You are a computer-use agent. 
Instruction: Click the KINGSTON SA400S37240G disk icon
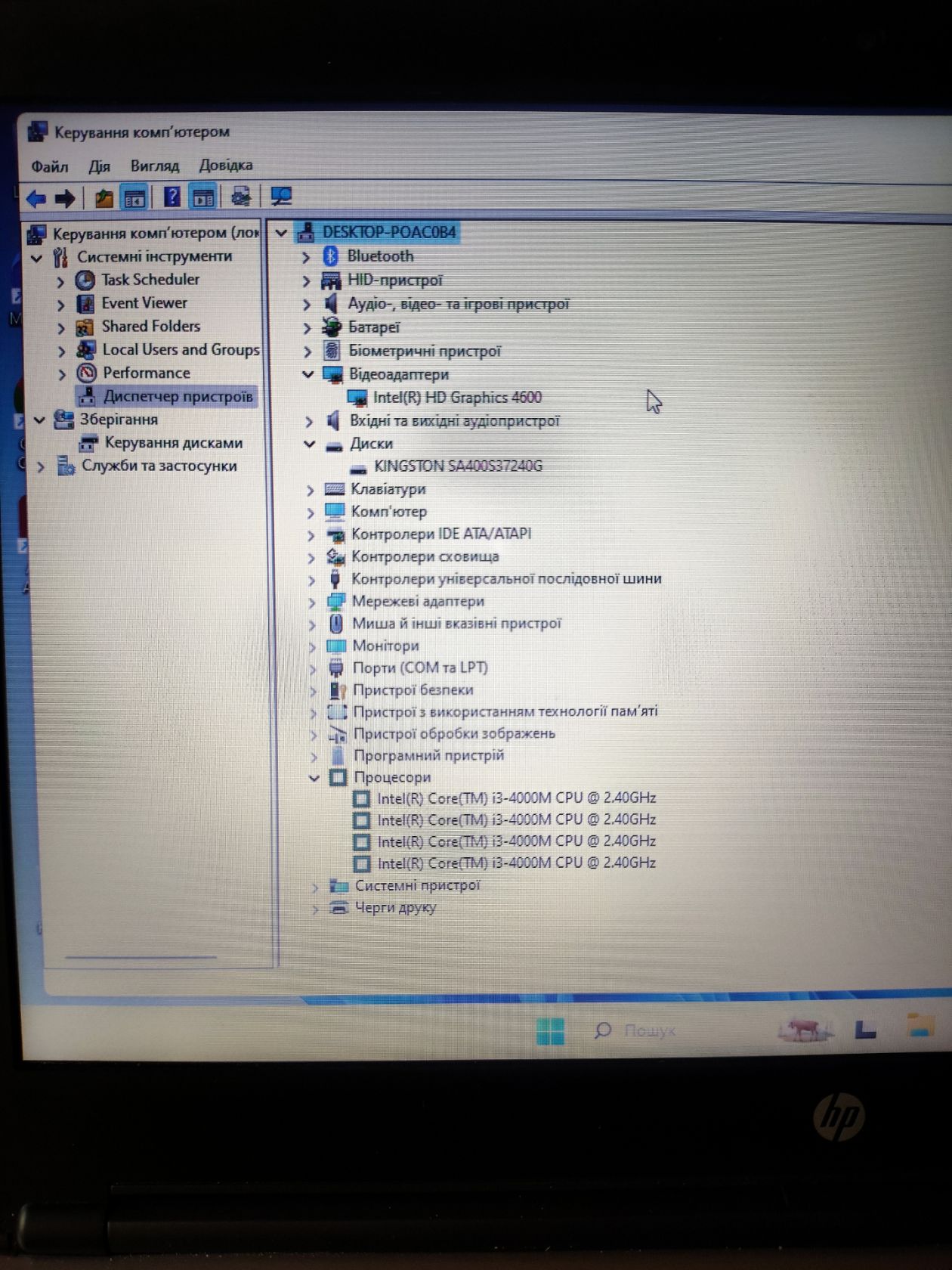click(x=358, y=468)
